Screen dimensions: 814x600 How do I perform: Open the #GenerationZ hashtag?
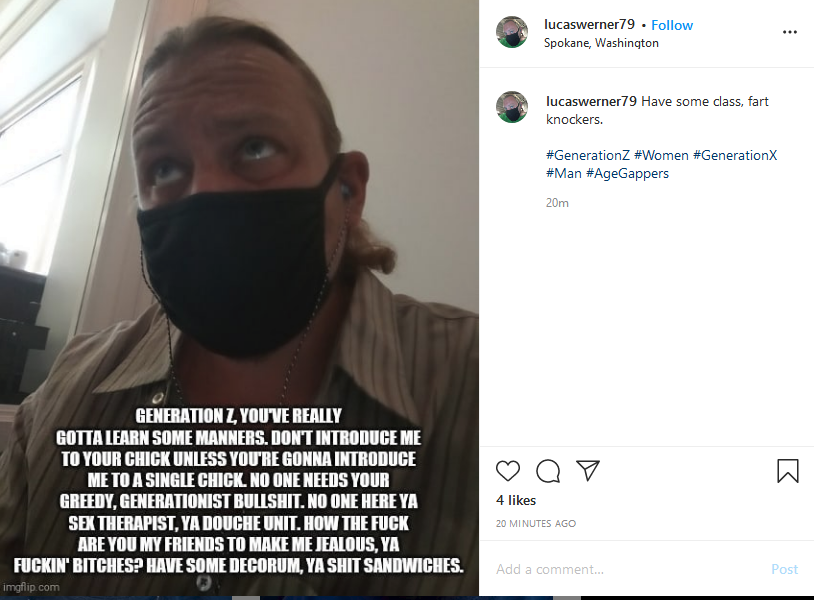pos(588,155)
